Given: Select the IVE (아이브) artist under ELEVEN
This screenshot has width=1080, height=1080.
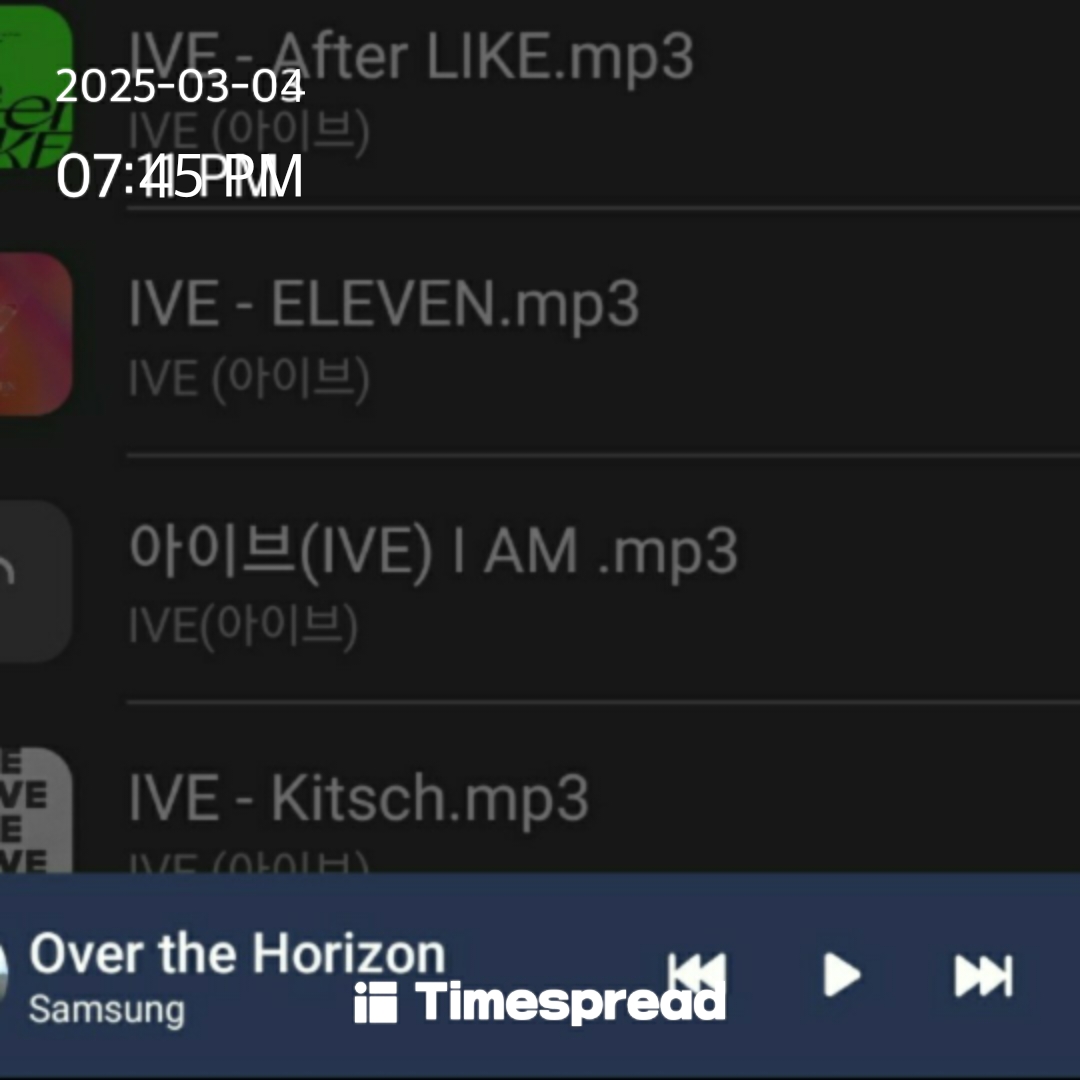Looking at the screenshot, I should tap(249, 378).
